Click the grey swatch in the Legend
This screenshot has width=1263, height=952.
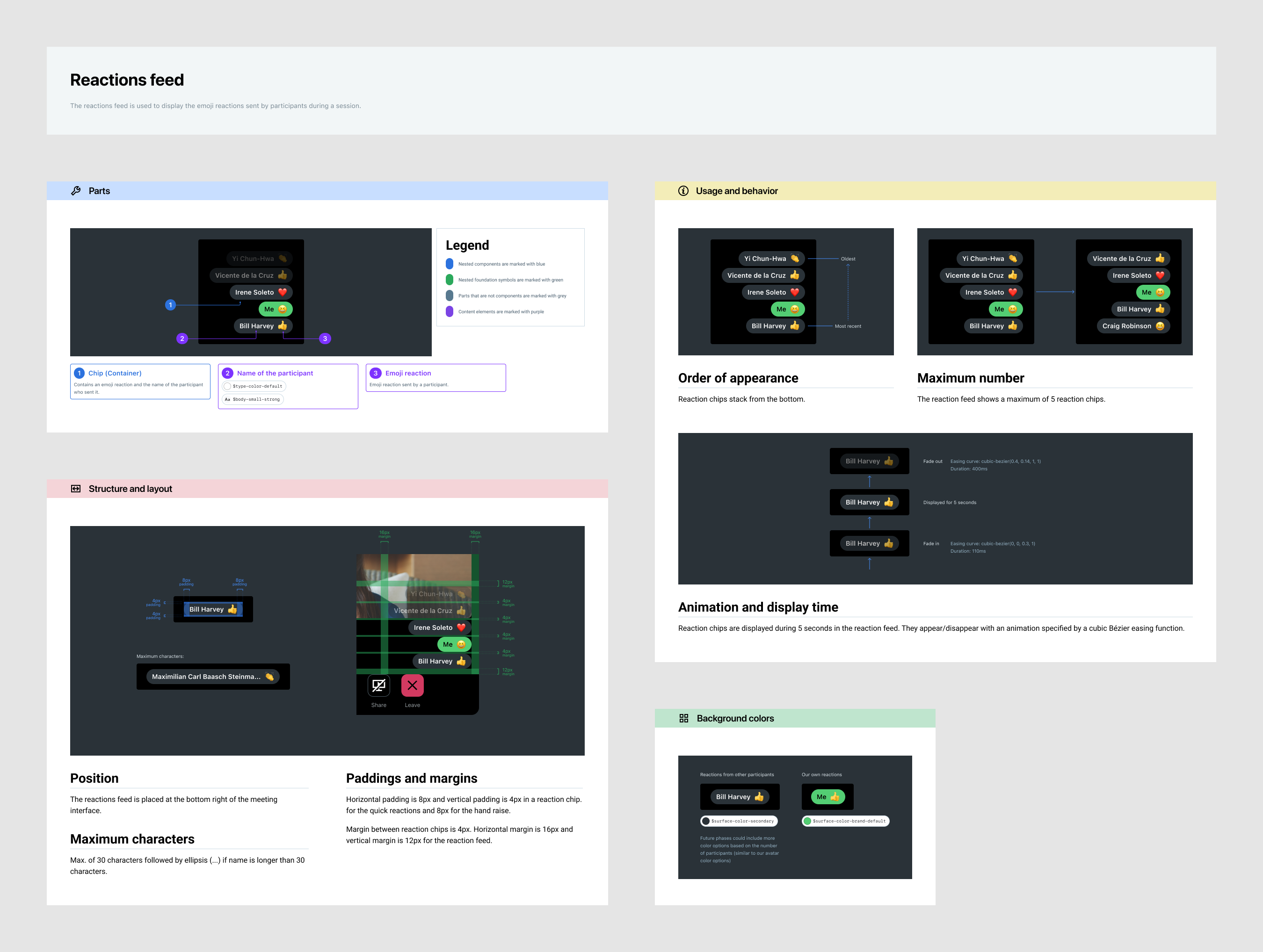[x=450, y=296]
